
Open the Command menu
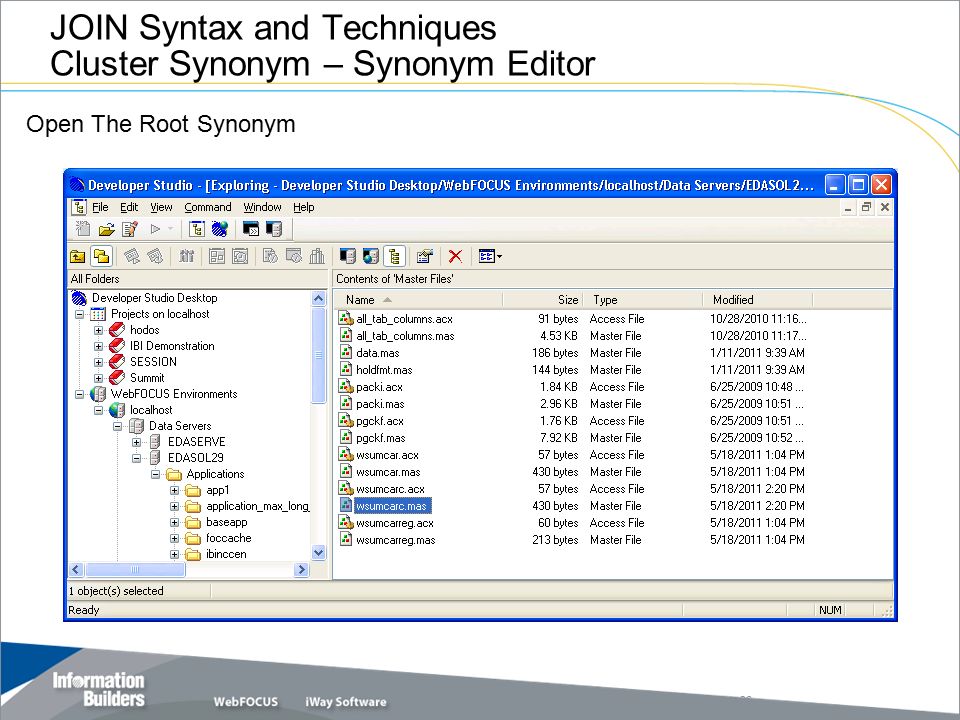click(x=208, y=208)
